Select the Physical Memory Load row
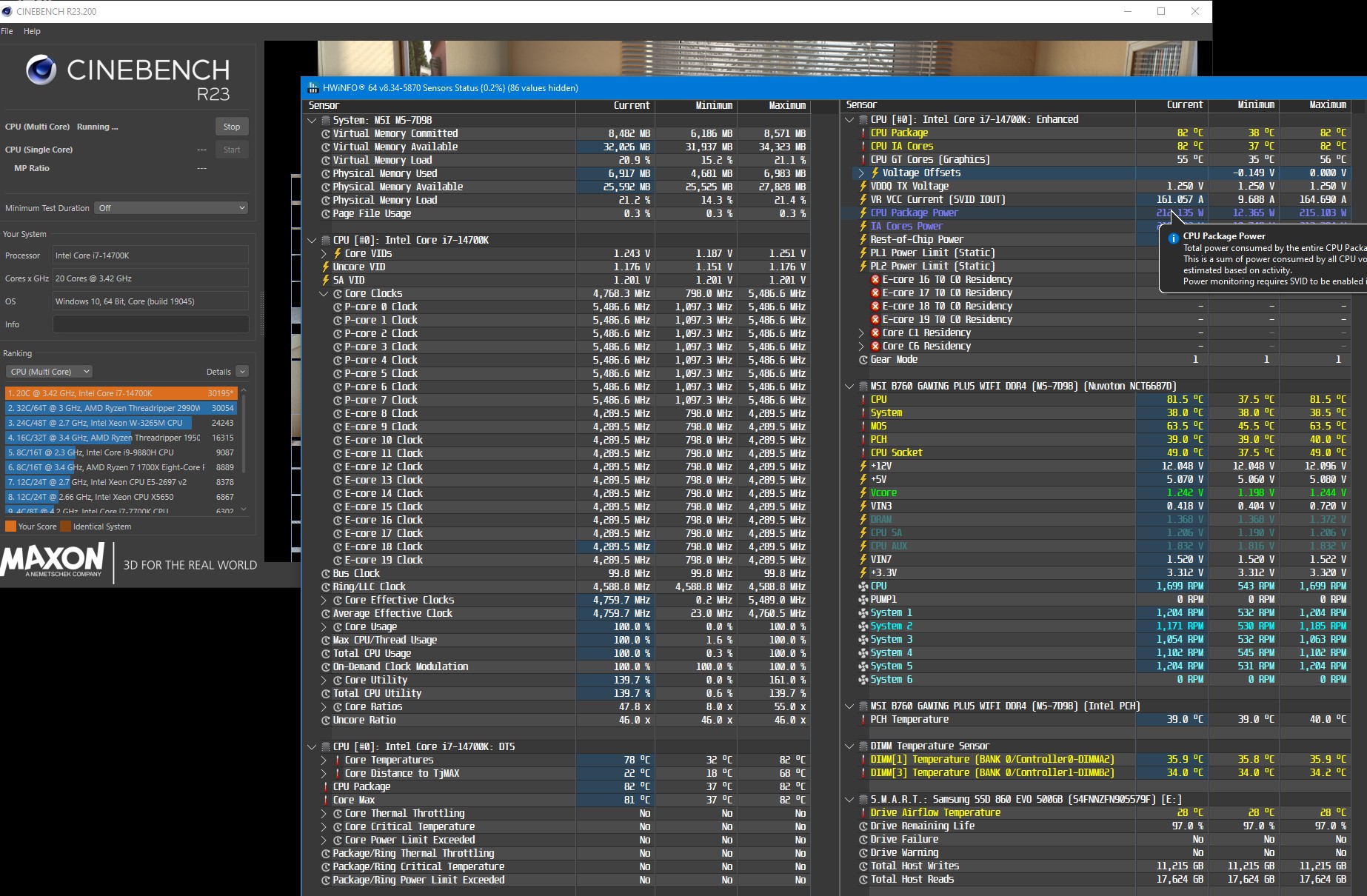 pyautogui.click(x=557, y=201)
